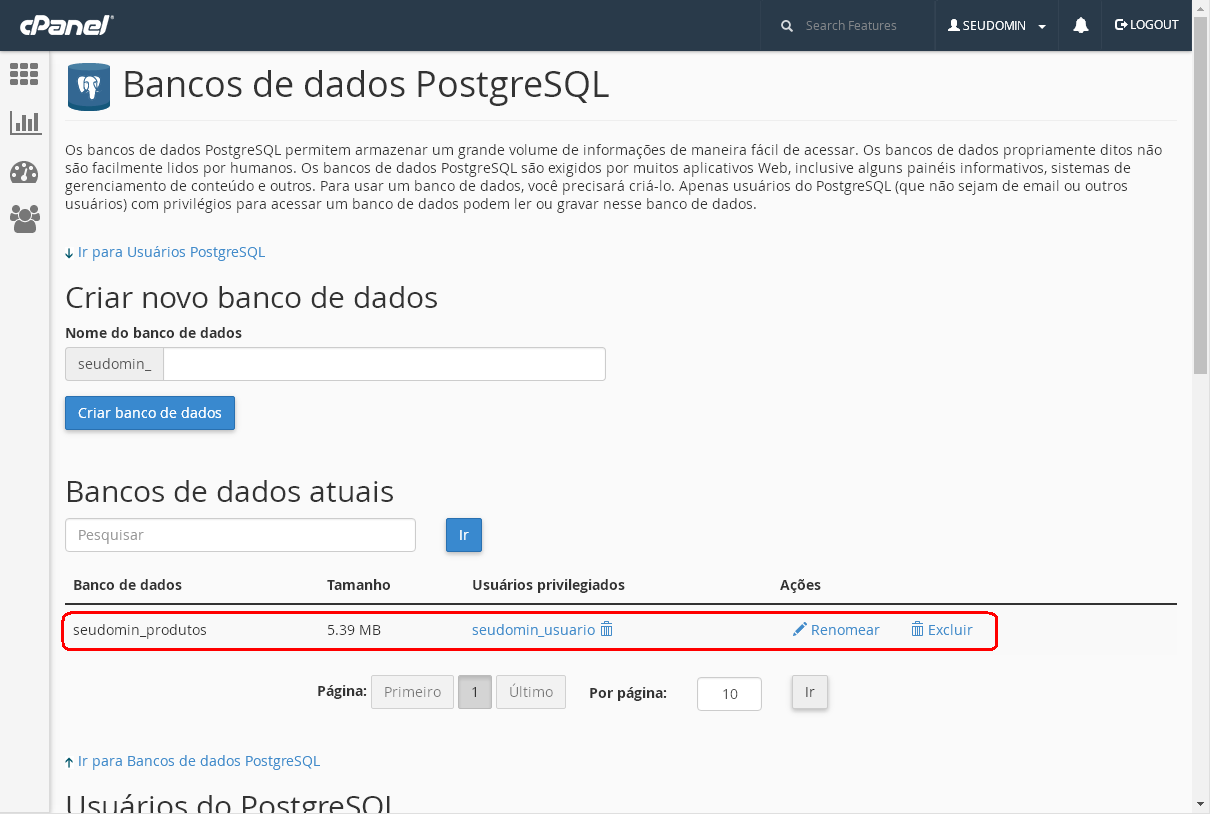Open the notifications bell
The width and height of the screenshot is (1210, 814).
pos(1081,26)
